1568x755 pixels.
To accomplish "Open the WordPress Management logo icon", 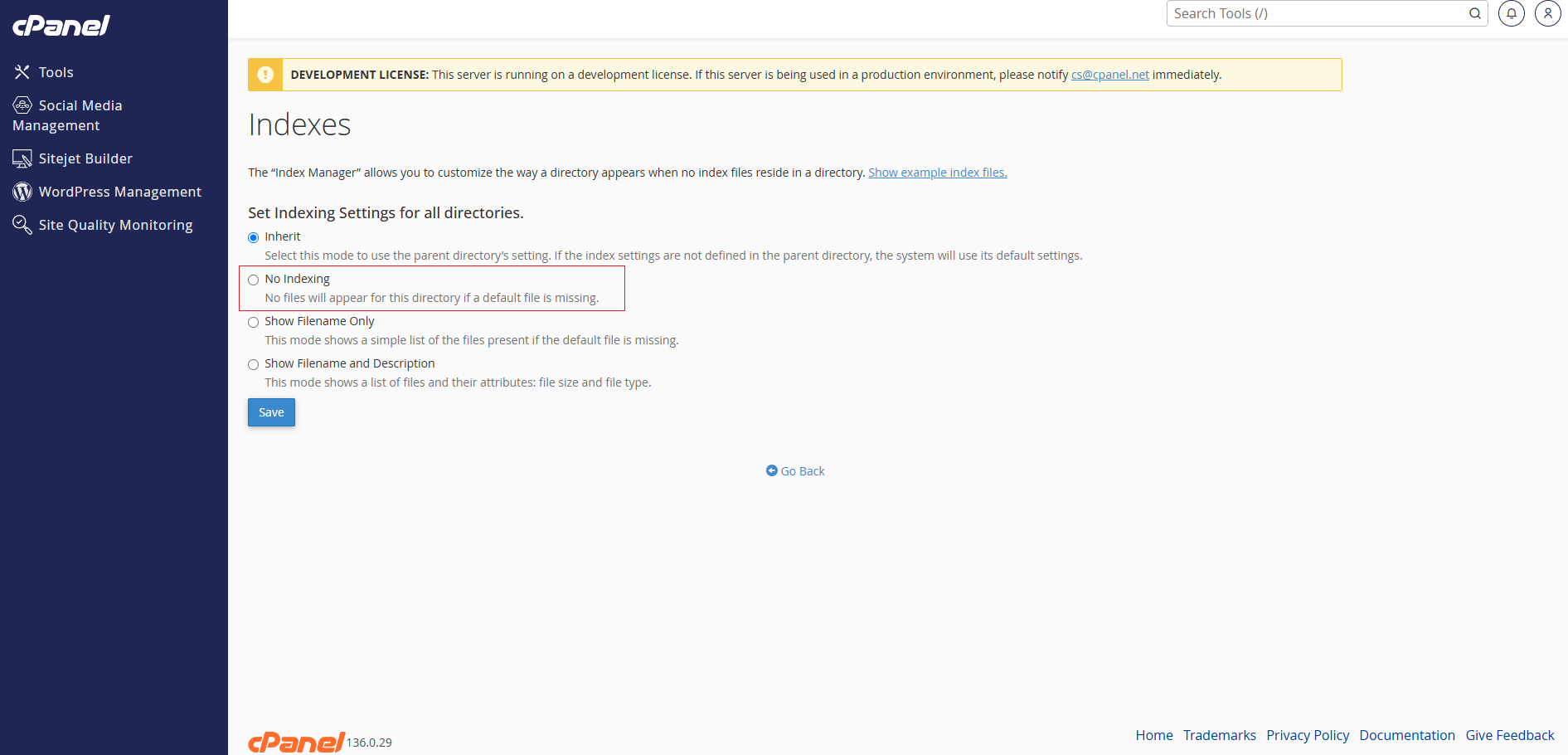I will click(22, 192).
